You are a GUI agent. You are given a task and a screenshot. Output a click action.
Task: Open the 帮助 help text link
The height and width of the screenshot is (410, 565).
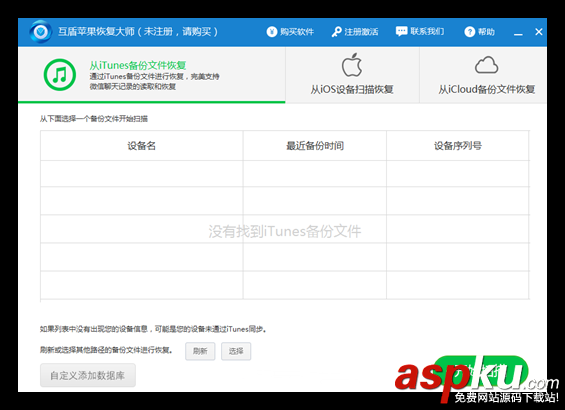point(486,32)
